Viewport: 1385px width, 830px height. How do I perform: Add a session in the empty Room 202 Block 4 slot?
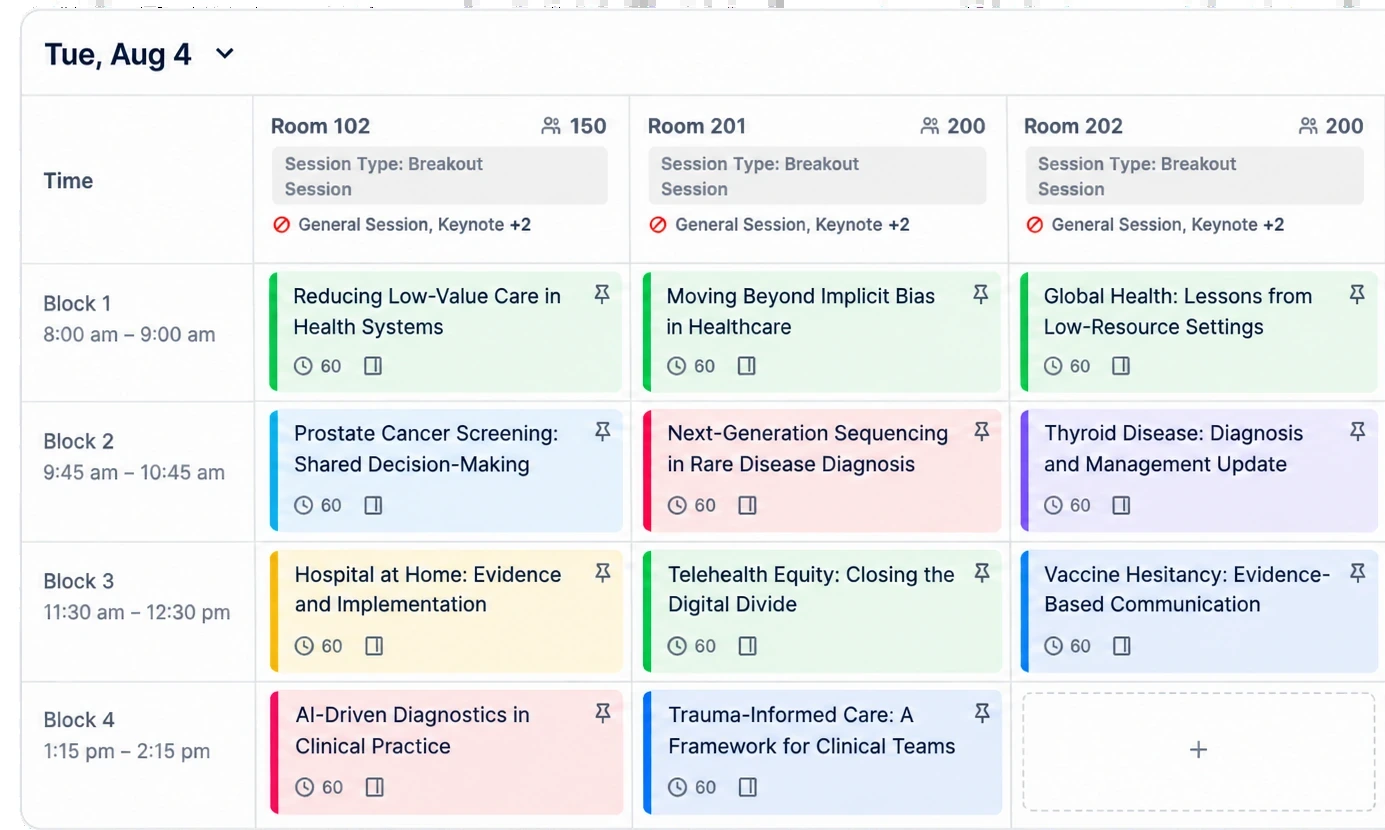(1198, 750)
